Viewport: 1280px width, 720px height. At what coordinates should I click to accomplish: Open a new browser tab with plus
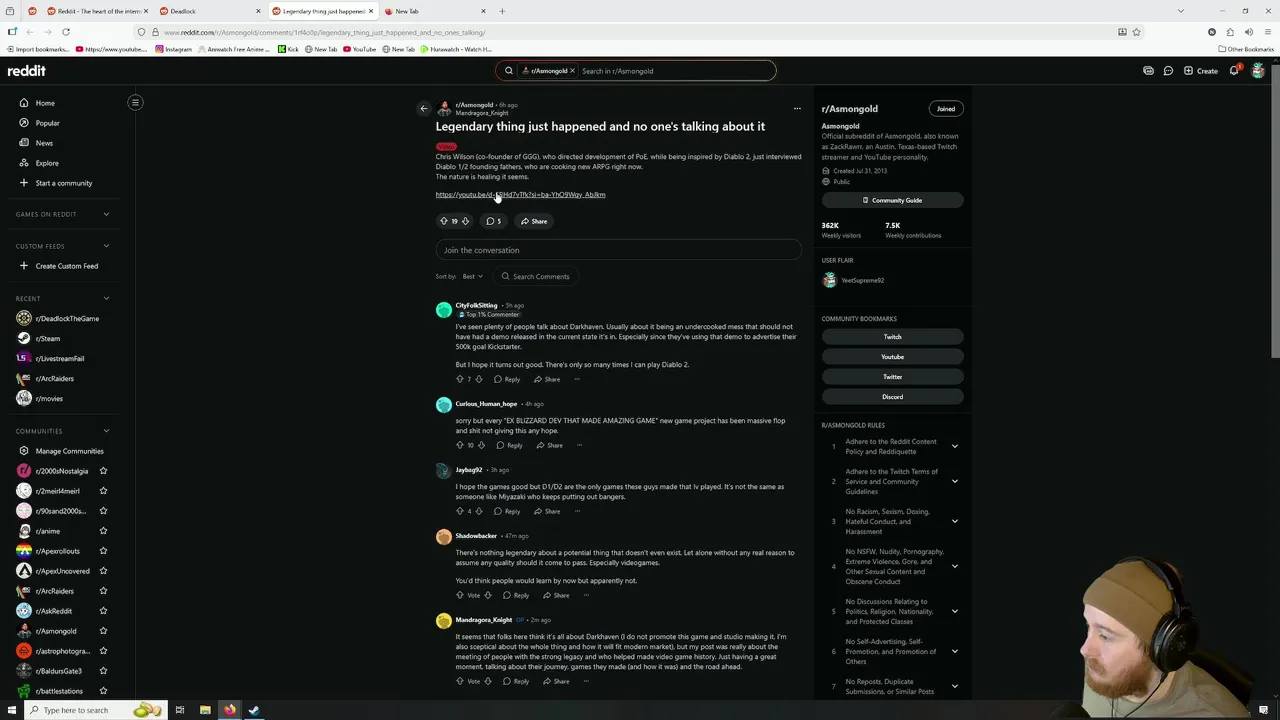point(502,11)
